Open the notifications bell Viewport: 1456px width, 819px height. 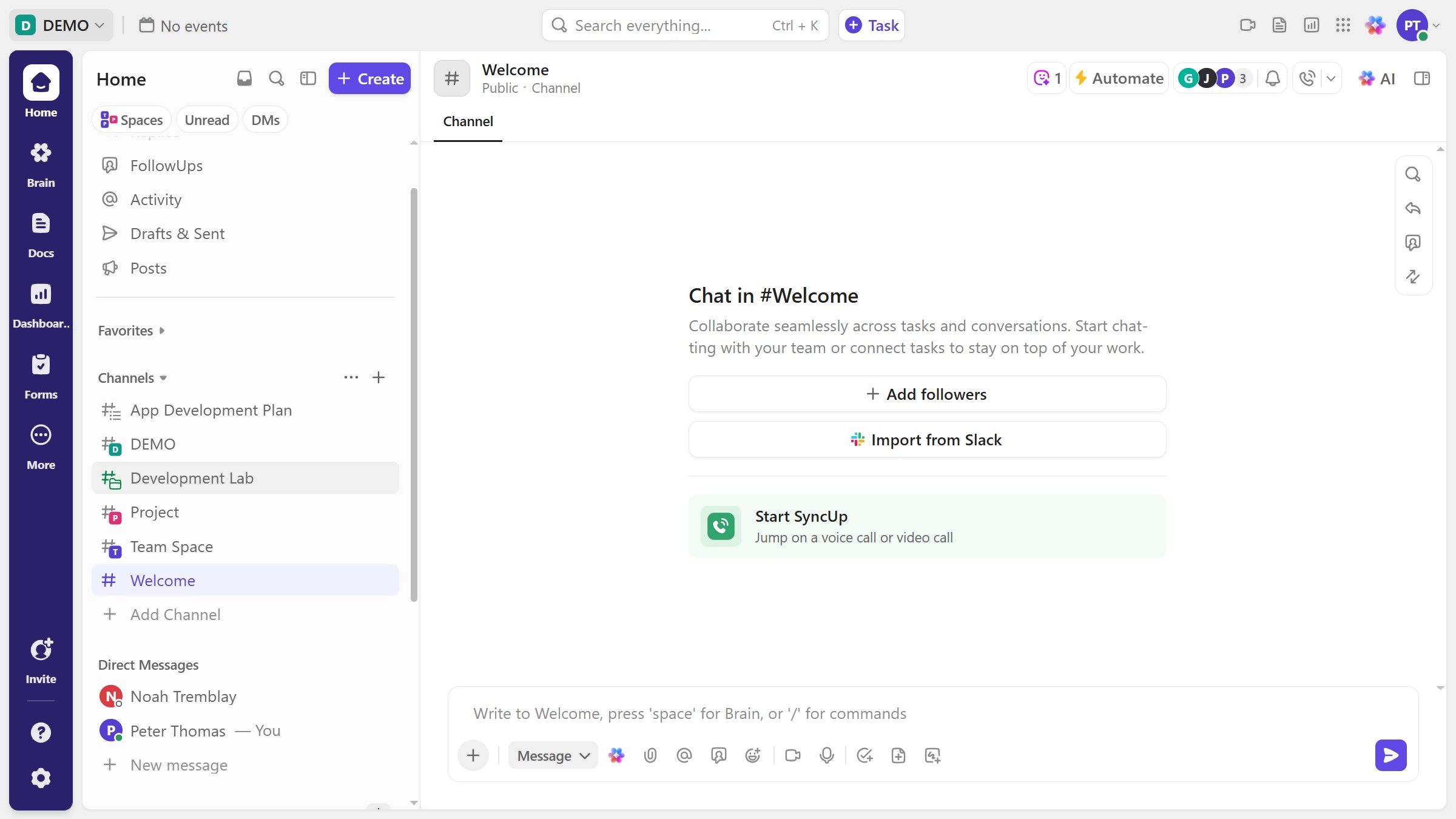1272,78
